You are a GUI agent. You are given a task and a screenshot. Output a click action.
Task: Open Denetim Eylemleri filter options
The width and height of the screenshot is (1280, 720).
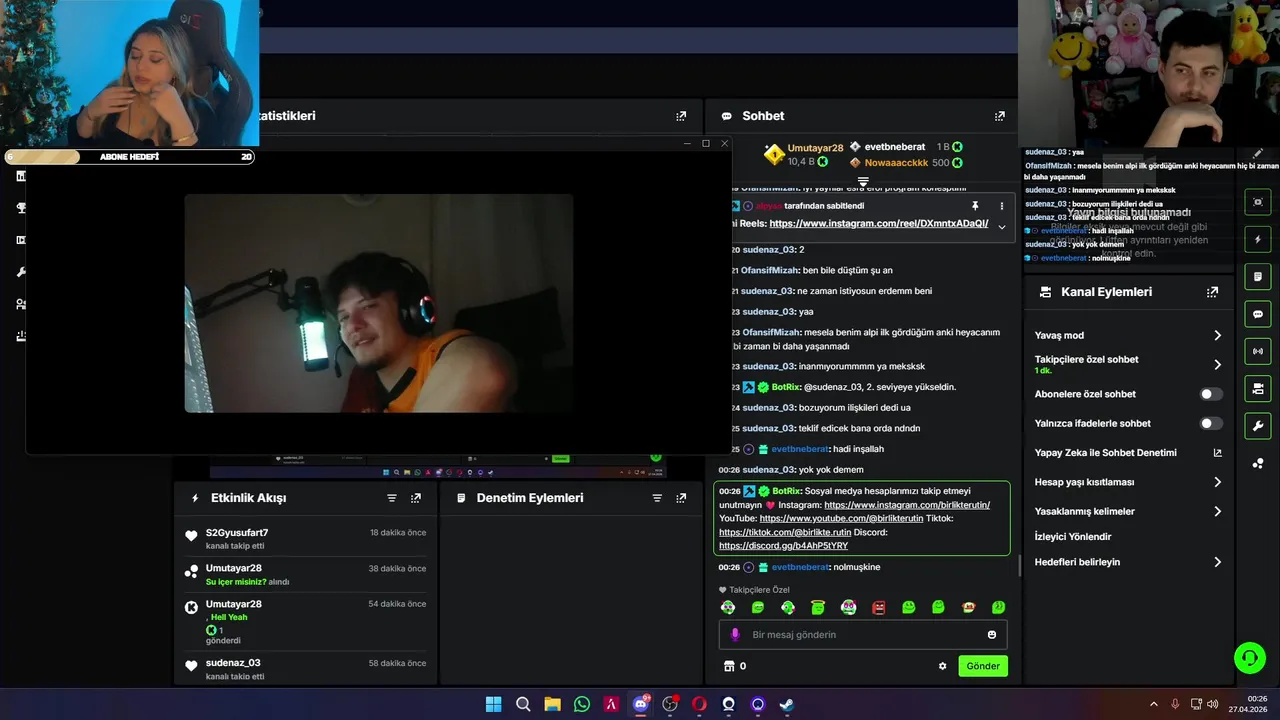pos(657,498)
